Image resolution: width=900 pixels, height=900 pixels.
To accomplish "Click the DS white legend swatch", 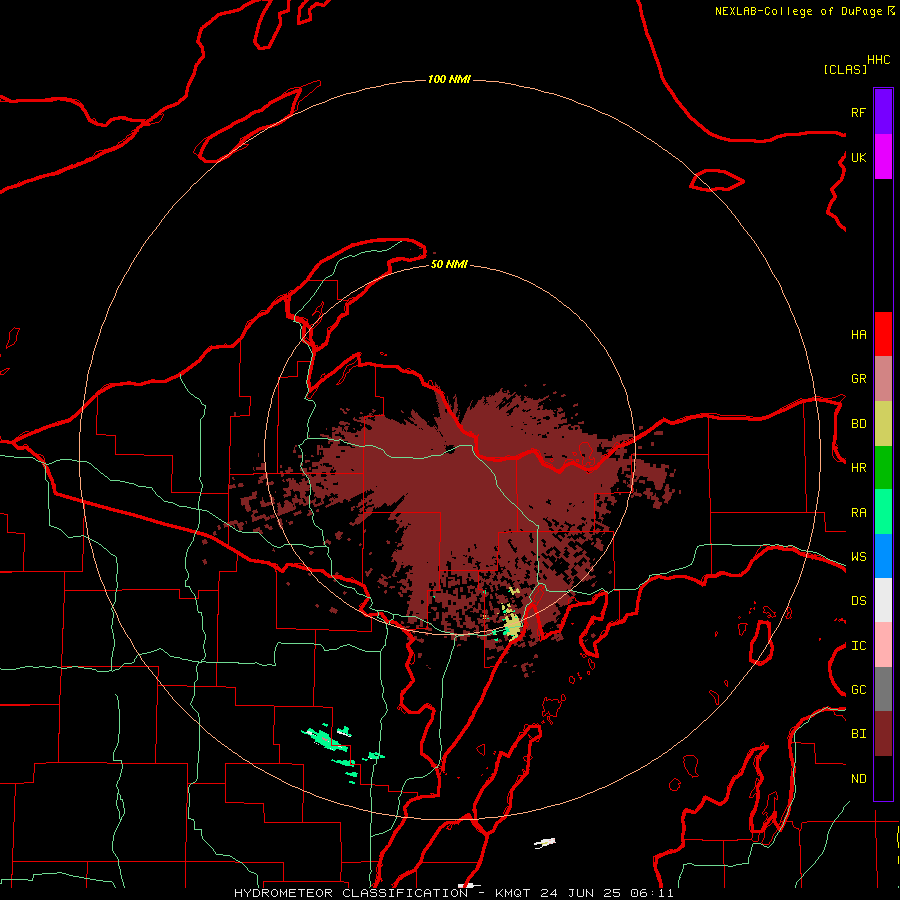I will click(883, 600).
